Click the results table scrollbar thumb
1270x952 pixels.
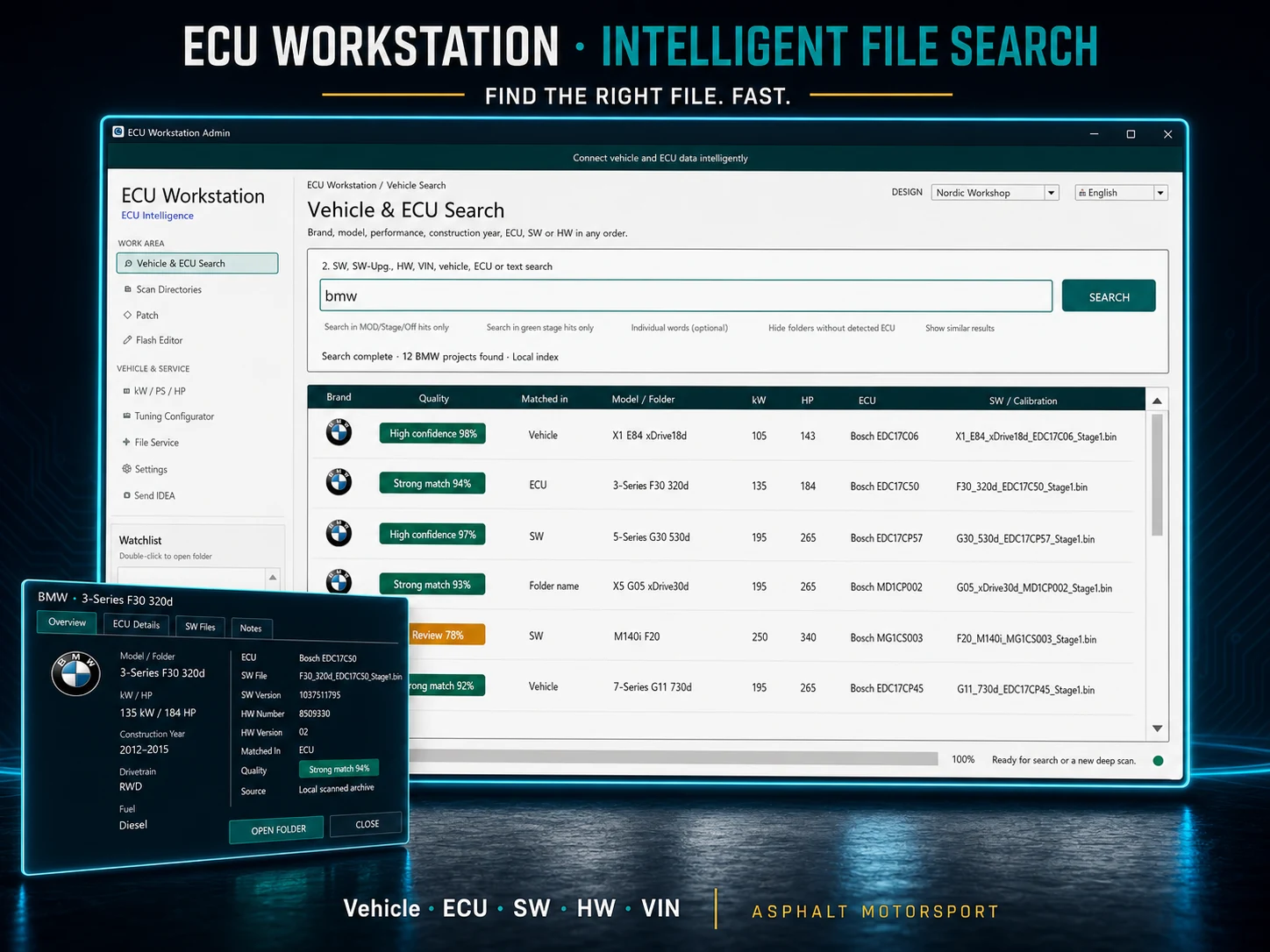tap(1157, 474)
